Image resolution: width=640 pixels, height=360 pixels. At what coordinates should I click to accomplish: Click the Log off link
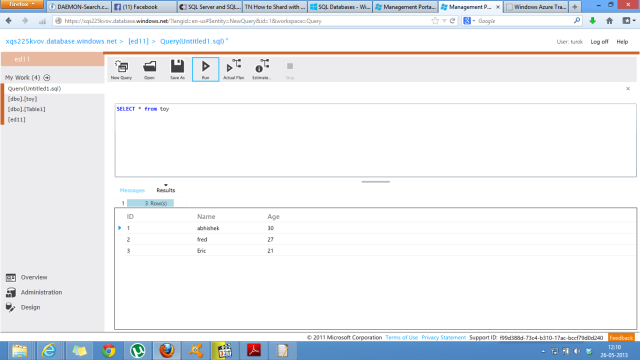click(599, 42)
